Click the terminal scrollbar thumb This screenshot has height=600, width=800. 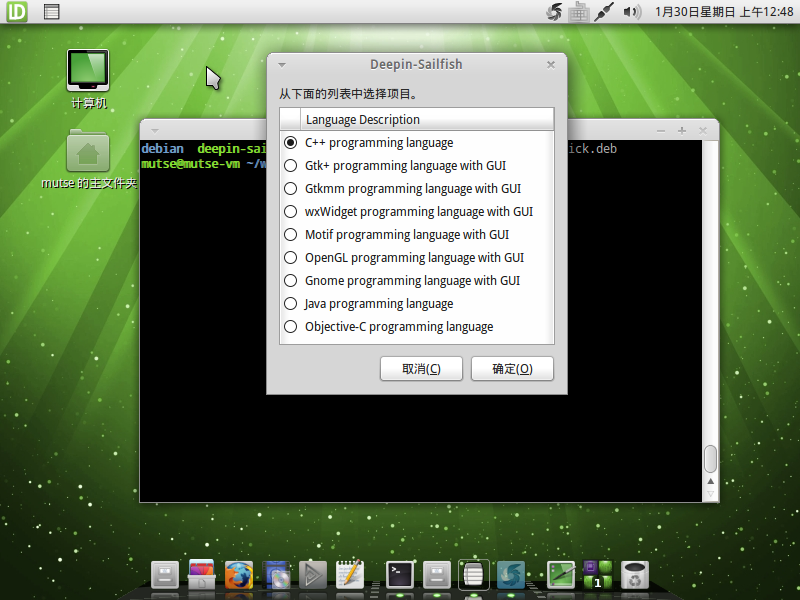710,459
